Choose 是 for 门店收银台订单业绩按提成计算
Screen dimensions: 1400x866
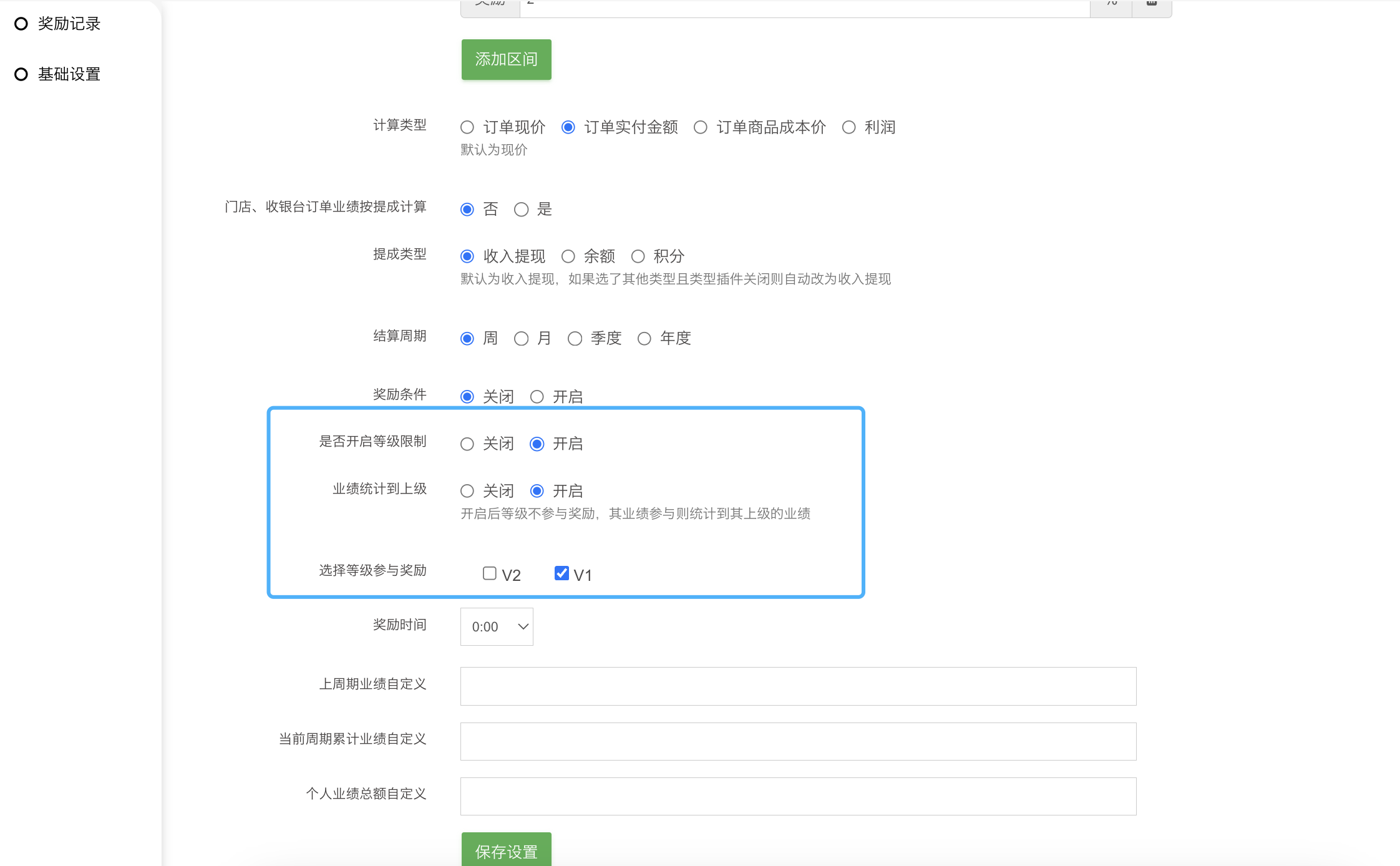click(x=522, y=210)
